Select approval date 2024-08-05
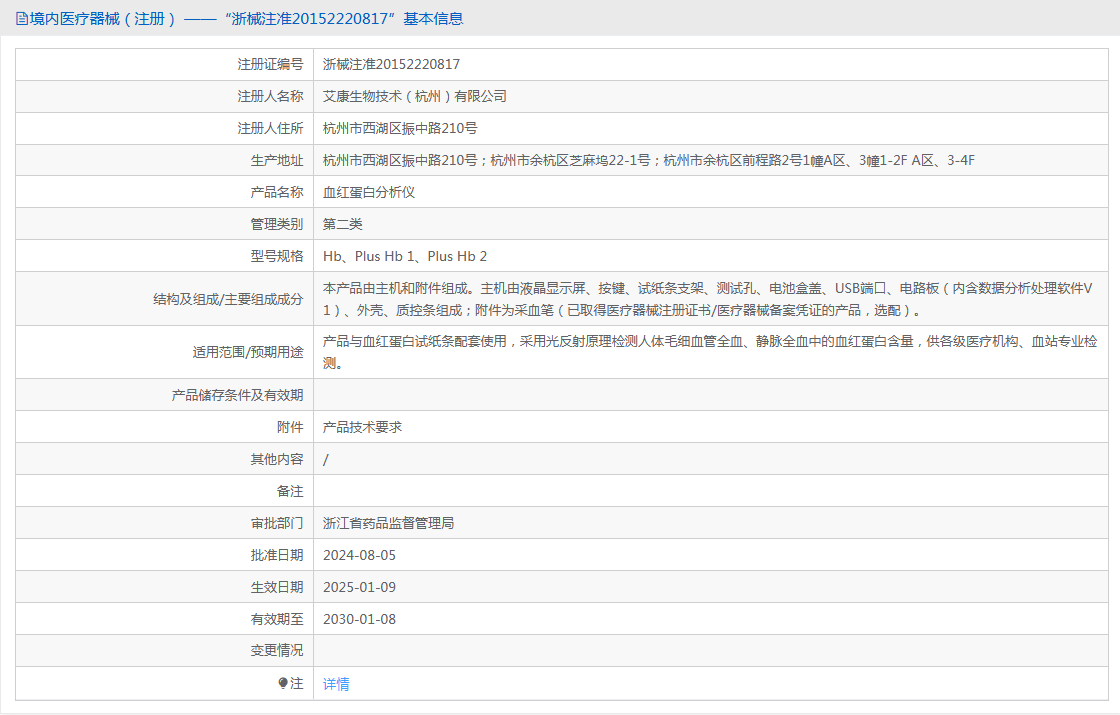This screenshot has height=715, width=1120. click(359, 556)
